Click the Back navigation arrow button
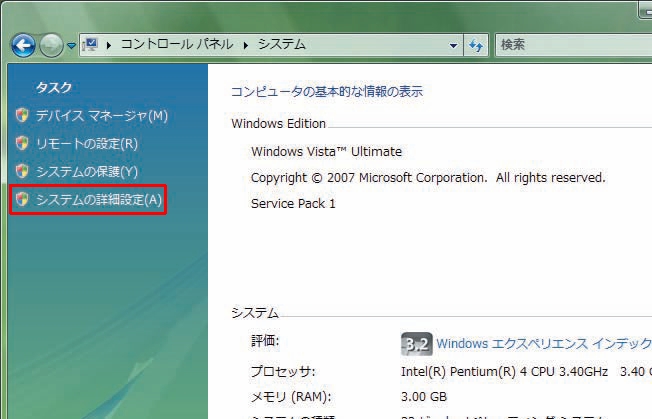The width and height of the screenshot is (652, 419). [x=23, y=45]
